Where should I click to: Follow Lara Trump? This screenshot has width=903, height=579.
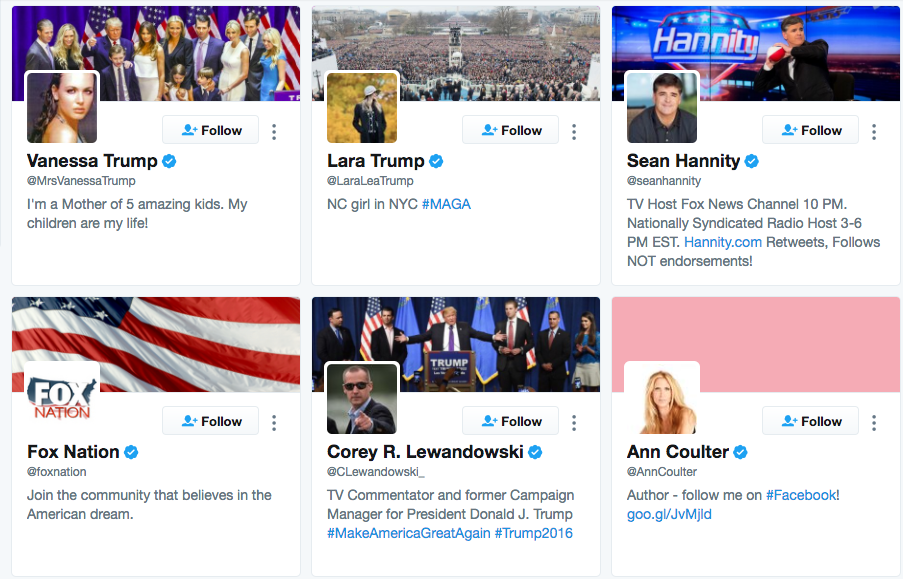point(511,130)
